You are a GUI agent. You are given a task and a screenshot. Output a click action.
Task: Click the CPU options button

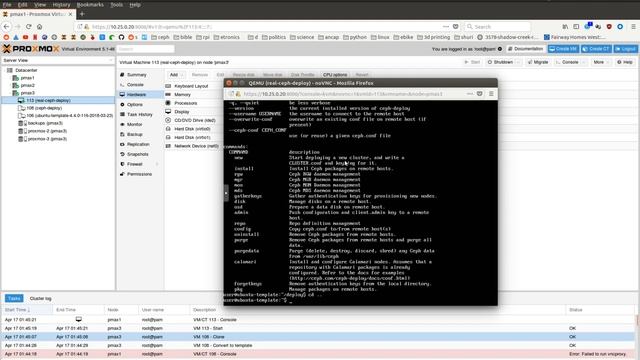(335, 75)
